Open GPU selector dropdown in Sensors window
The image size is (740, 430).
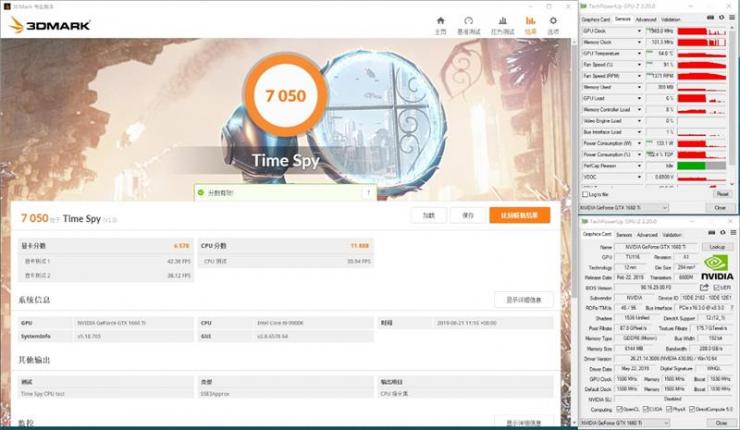pyautogui.click(x=624, y=208)
